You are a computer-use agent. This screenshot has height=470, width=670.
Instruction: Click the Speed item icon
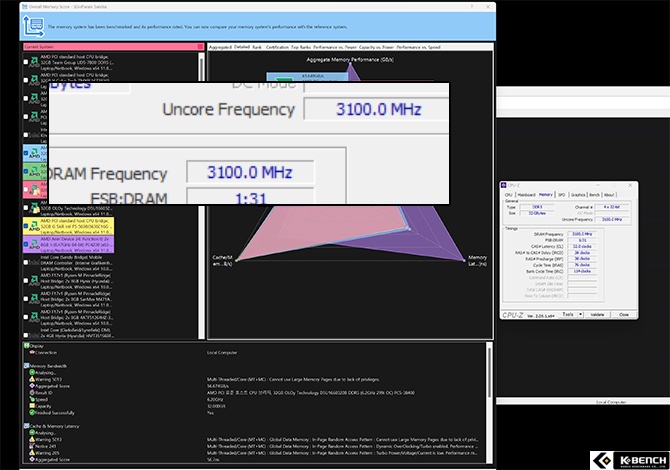(x=32, y=399)
